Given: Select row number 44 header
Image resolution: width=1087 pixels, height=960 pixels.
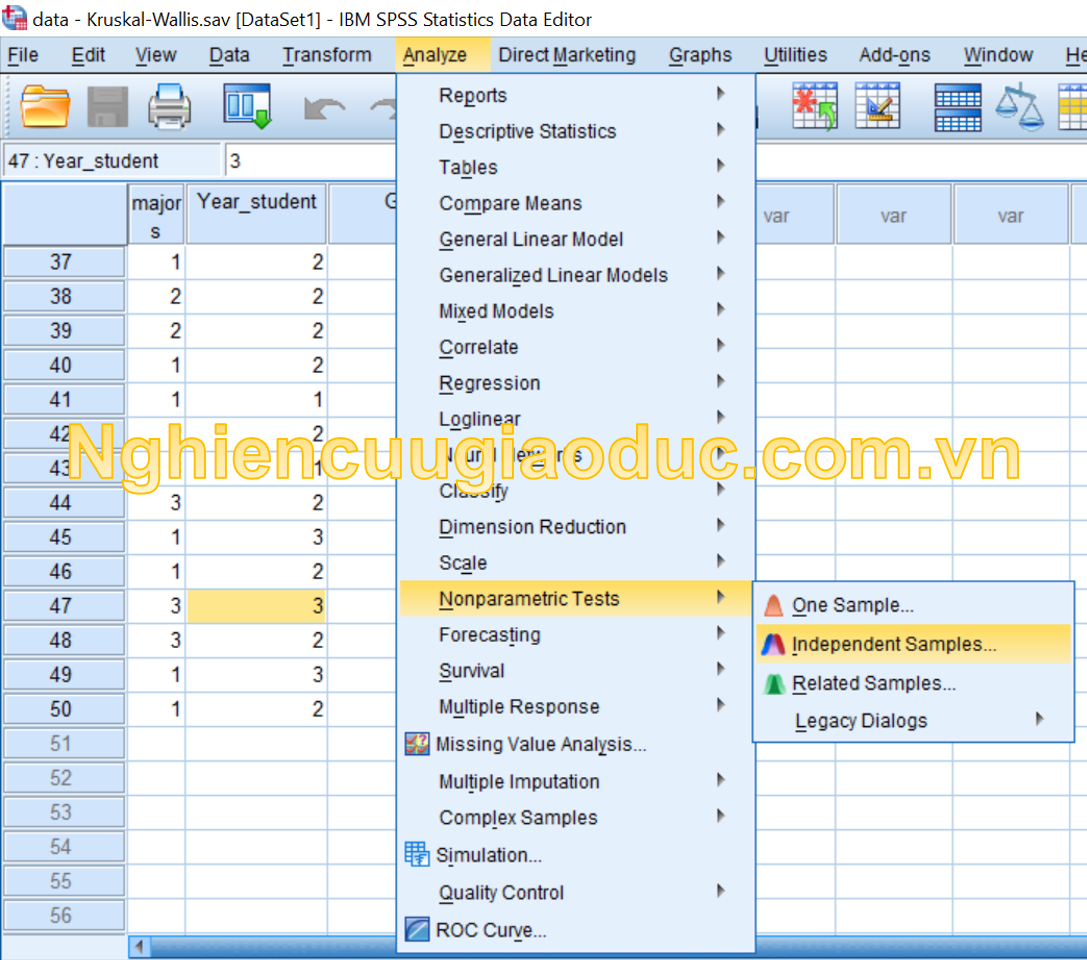Looking at the screenshot, I should (63, 502).
